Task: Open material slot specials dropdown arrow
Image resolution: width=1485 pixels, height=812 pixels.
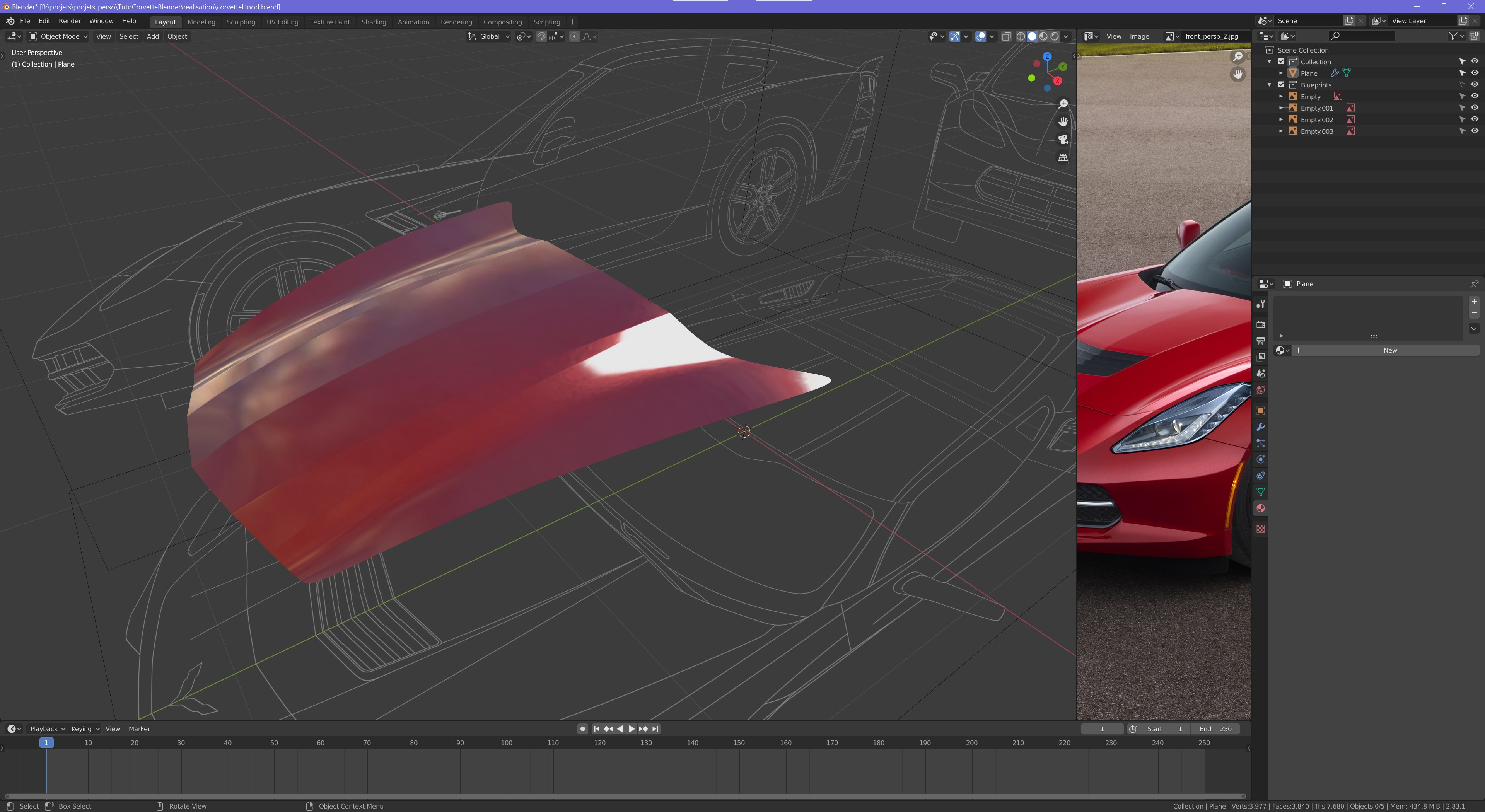Action: [1474, 329]
